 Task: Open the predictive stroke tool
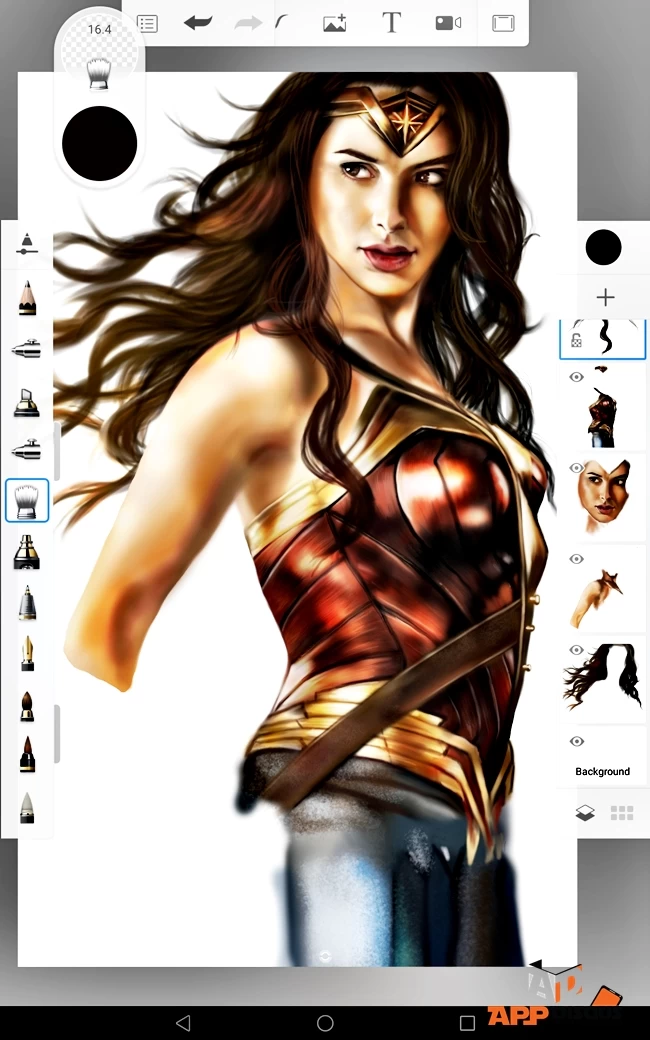(x=281, y=23)
